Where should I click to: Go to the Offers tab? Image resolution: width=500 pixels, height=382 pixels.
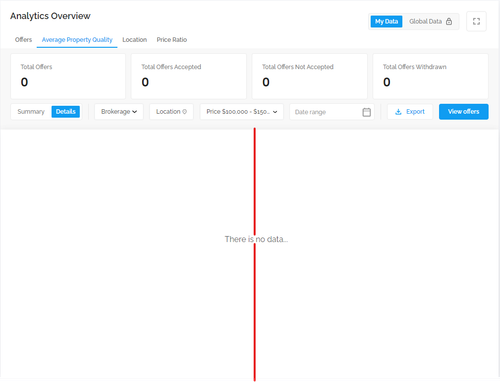pyautogui.click(x=23, y=40)
